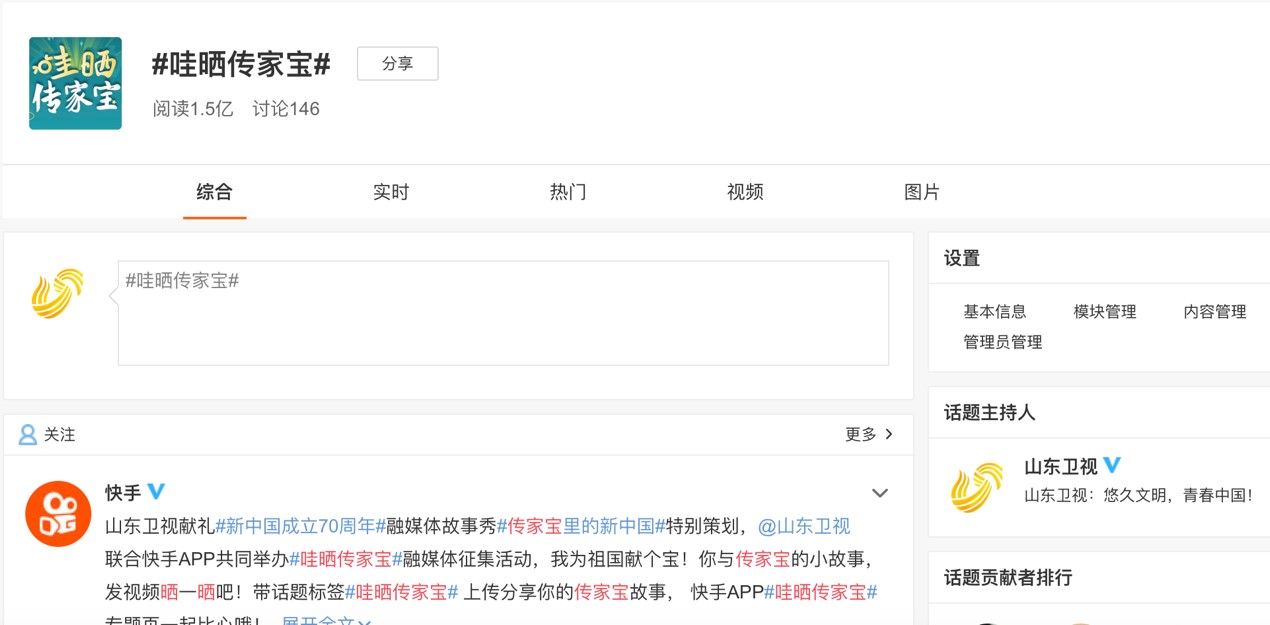Open the 山东卫视 host name

coord(1061,467)
